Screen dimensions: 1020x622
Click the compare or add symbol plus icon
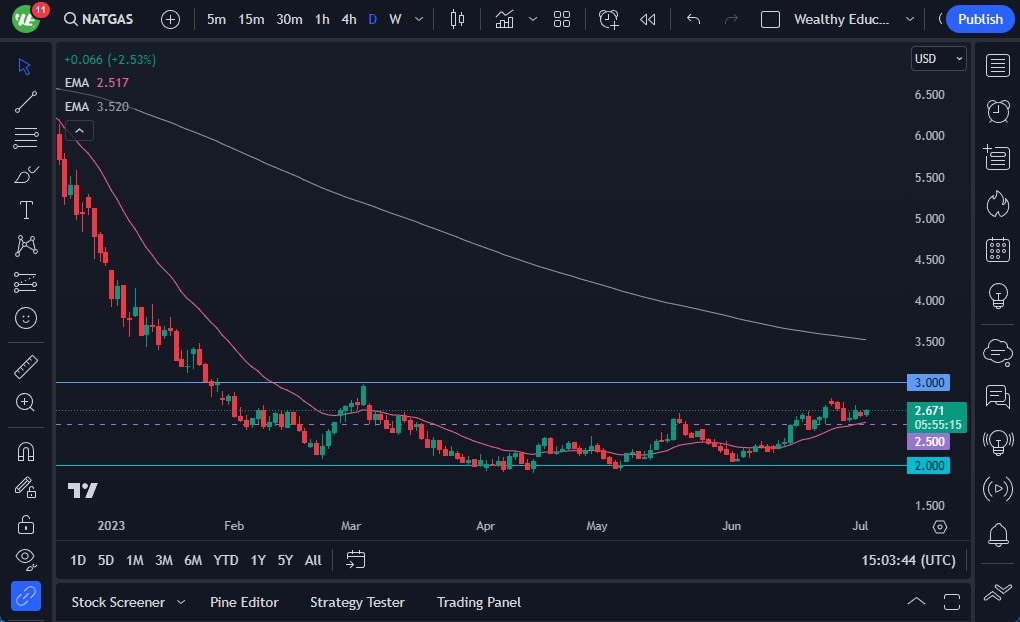click(170, 20)
